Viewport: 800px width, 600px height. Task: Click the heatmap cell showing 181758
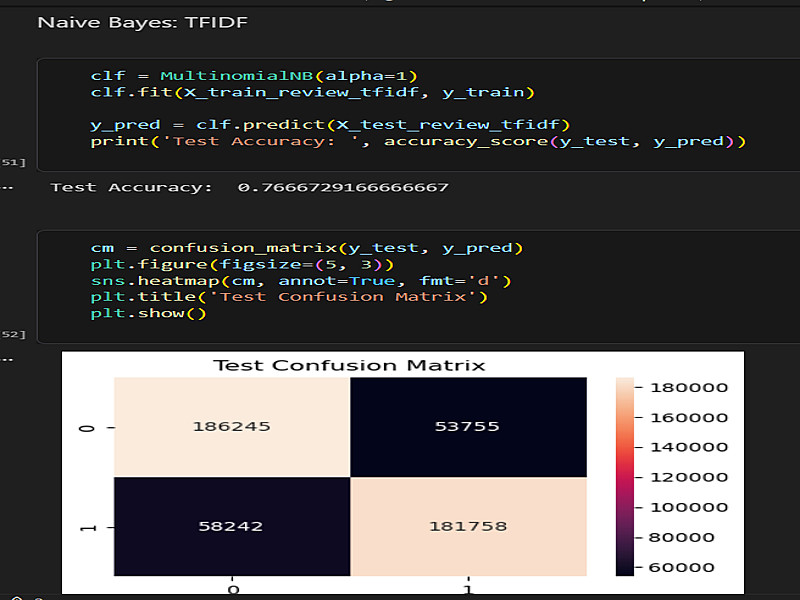468,526
